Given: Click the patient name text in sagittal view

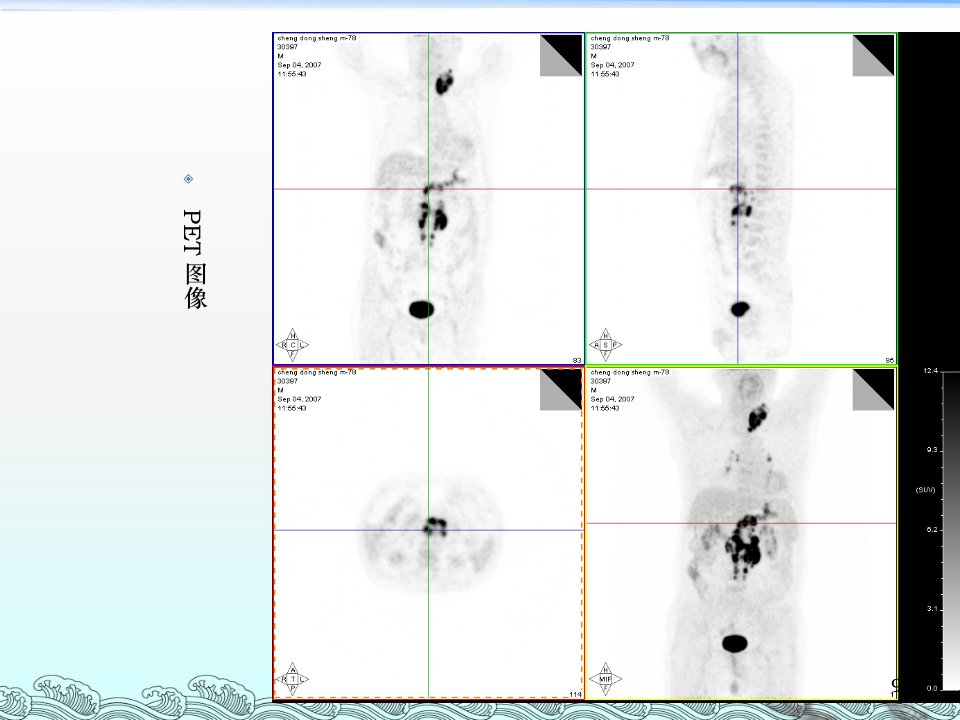Looking at the screenshot, I should [x=629, y=38].
